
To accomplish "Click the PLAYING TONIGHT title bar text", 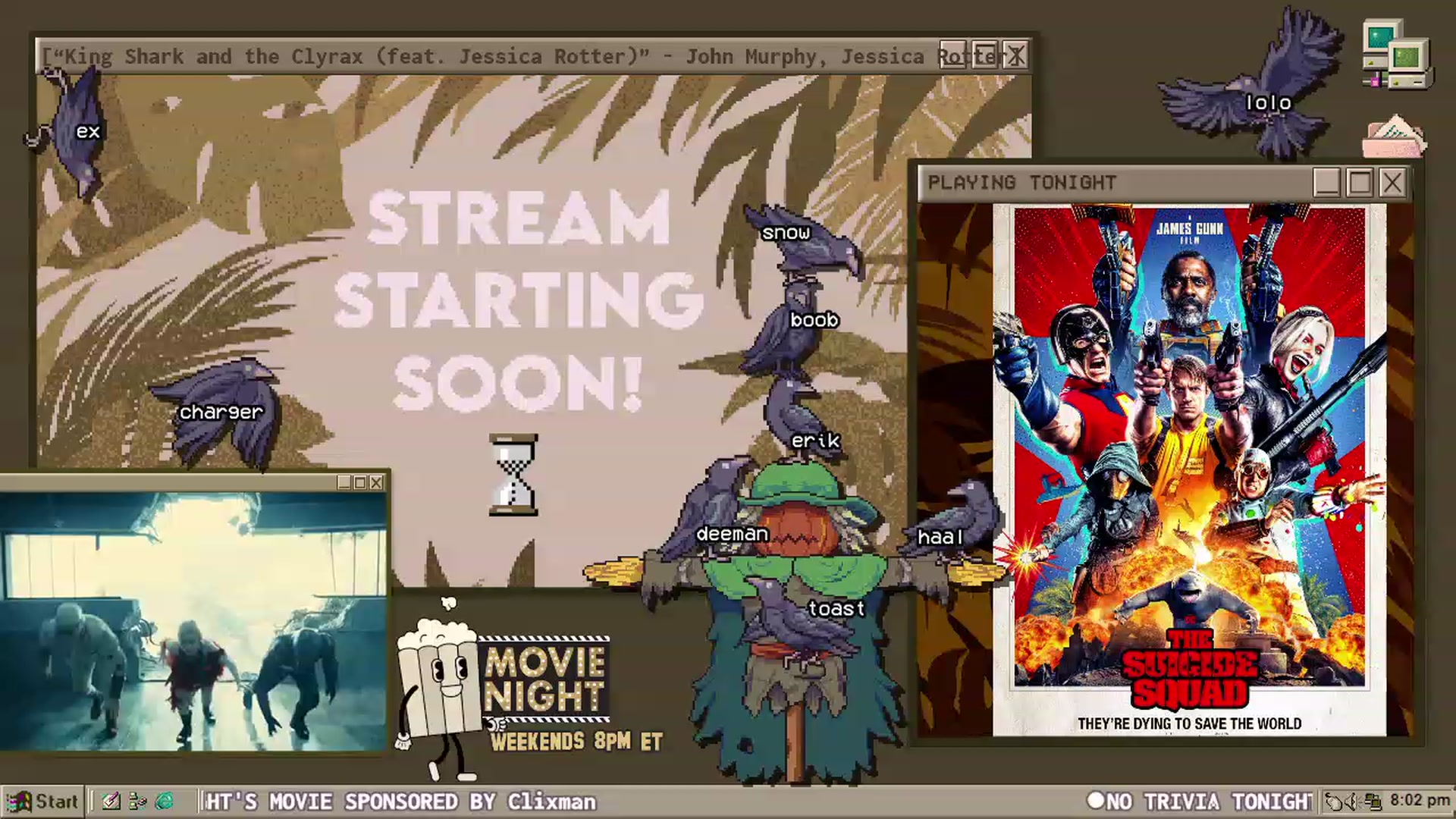I will (x=1022, y=183).
